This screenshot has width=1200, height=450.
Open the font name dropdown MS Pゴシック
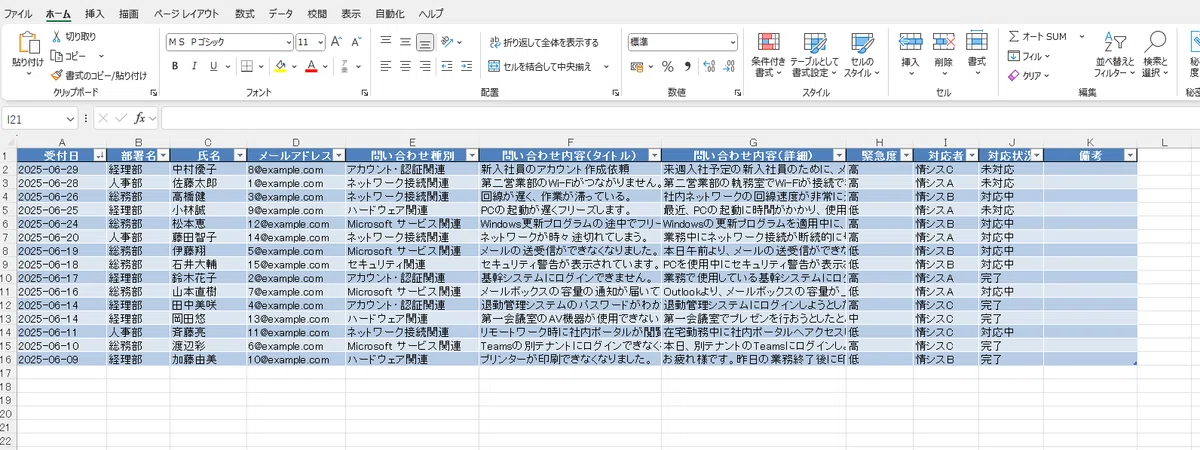click(287, 42)
